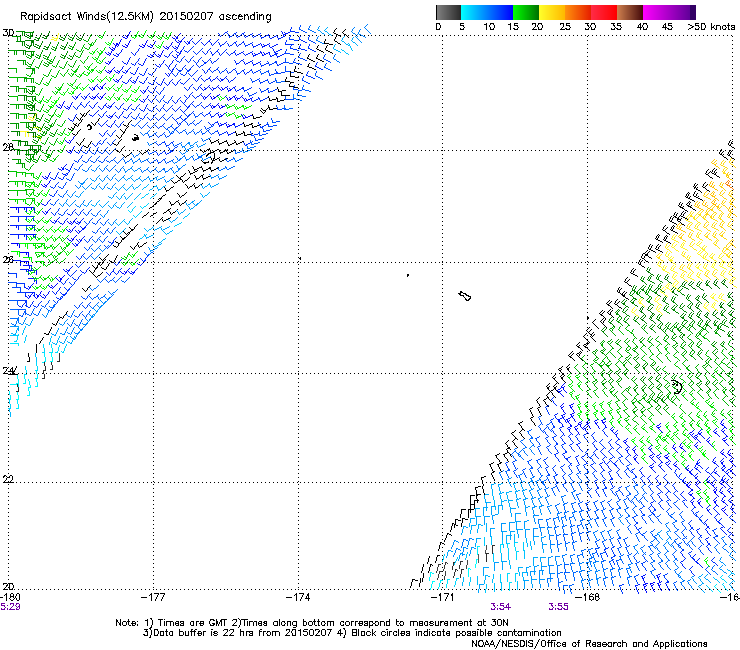Click the longitude label '-180'
The image size is (740, 650).
10,597
